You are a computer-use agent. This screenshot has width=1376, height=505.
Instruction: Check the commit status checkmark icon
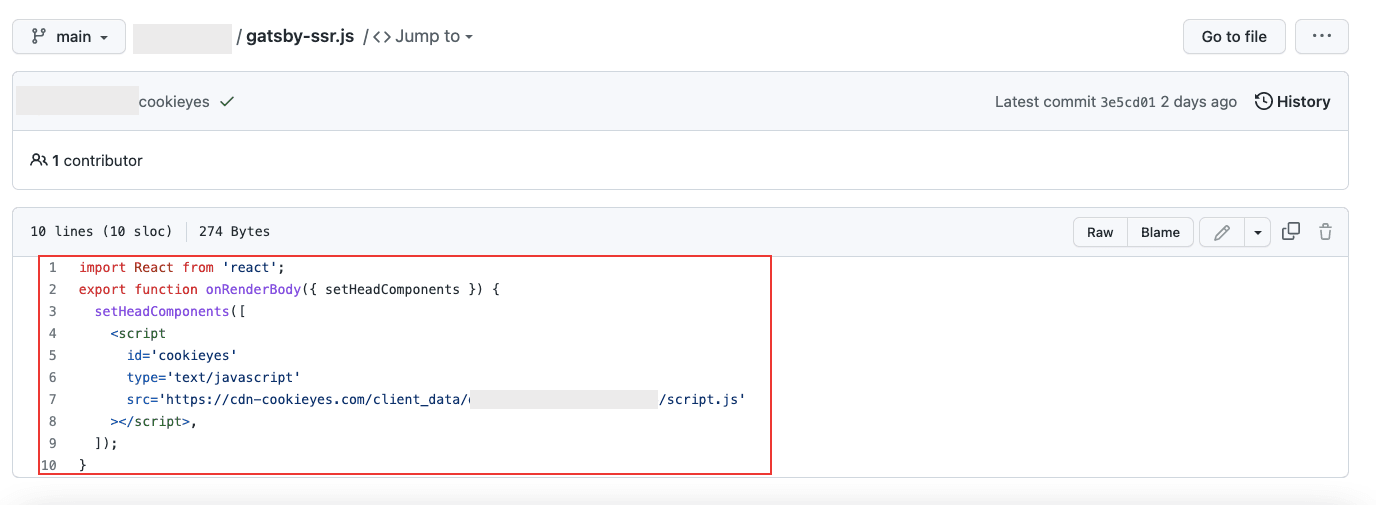[227, 102]
